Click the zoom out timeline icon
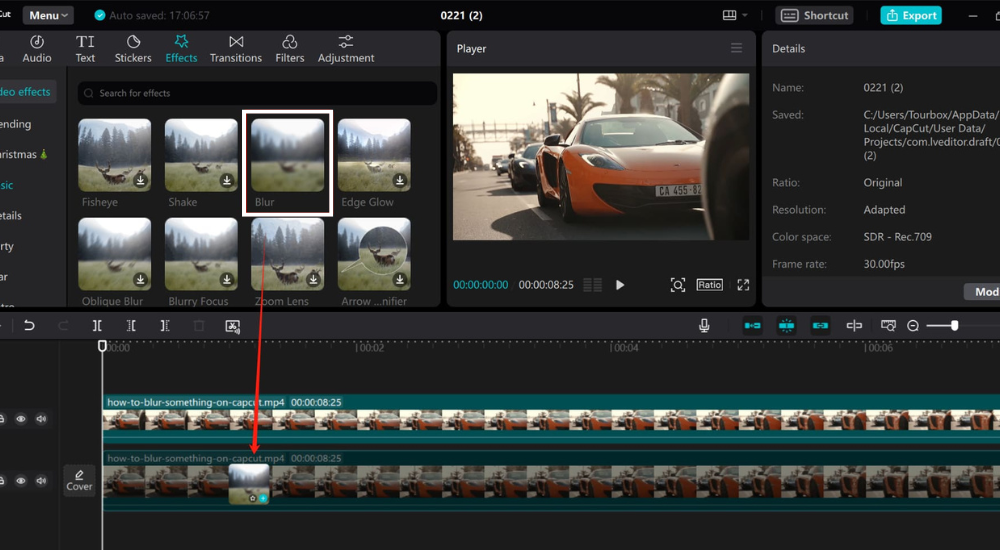 (x=913, y=326)
